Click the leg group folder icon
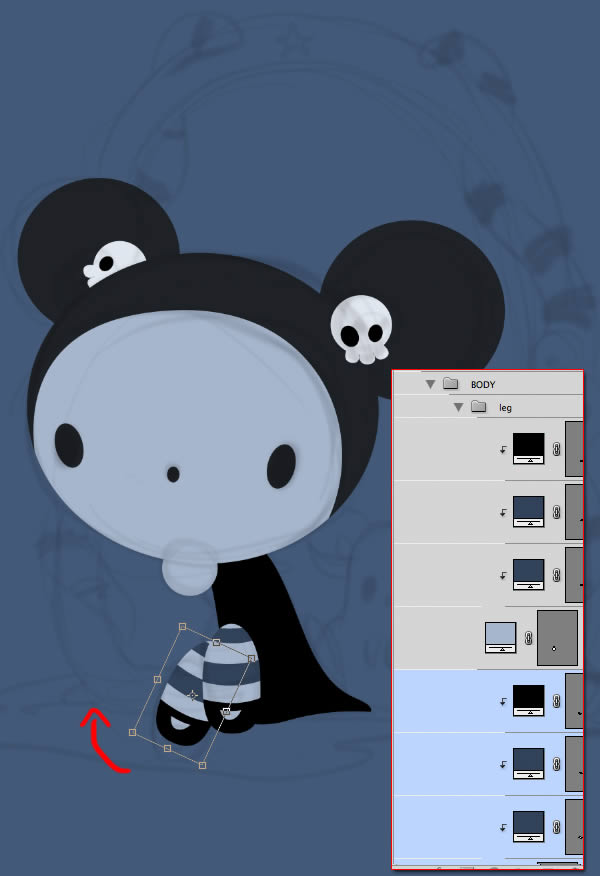 (478, 406)
